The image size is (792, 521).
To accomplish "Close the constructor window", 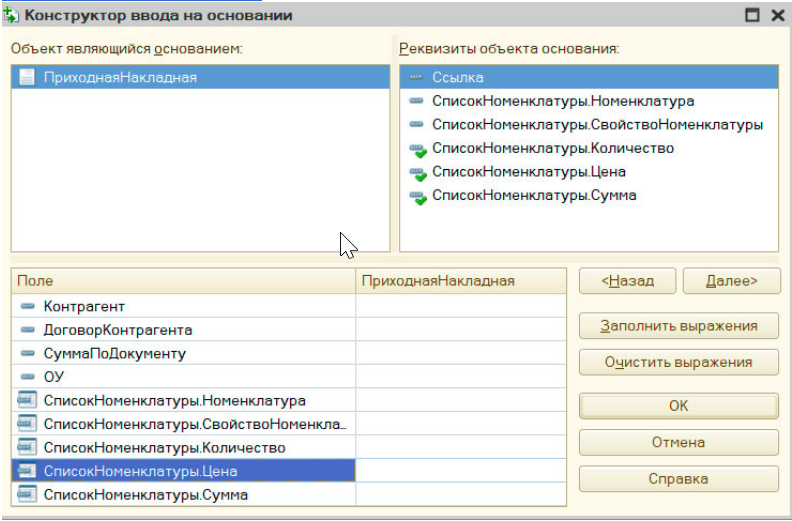I will coord(778,15).
